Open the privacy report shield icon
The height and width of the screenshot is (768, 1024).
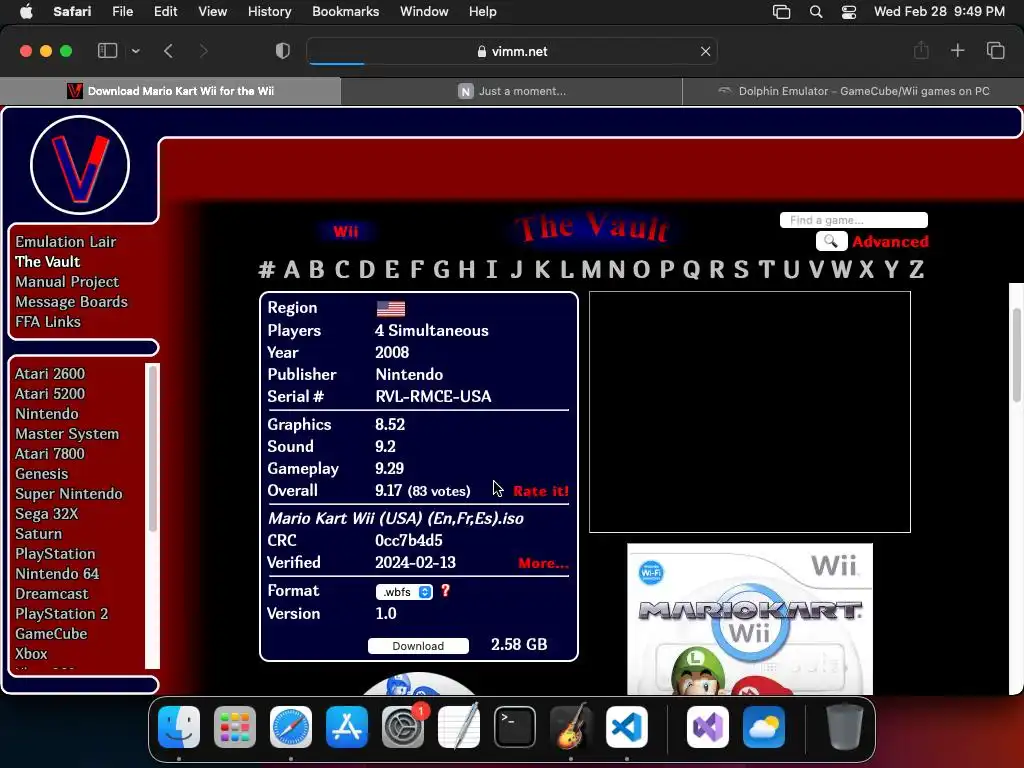click(283, 51)
